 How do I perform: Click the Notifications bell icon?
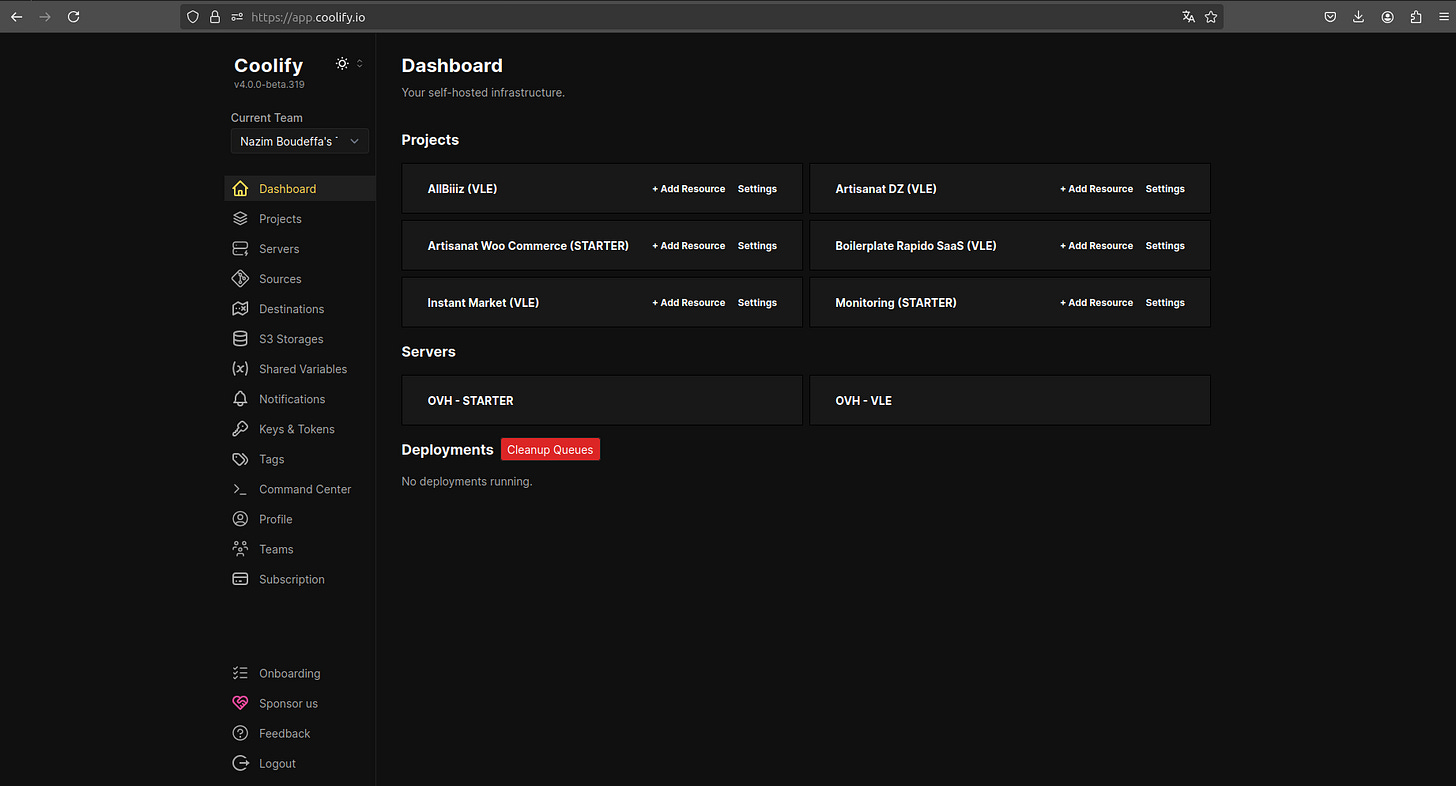240,398
